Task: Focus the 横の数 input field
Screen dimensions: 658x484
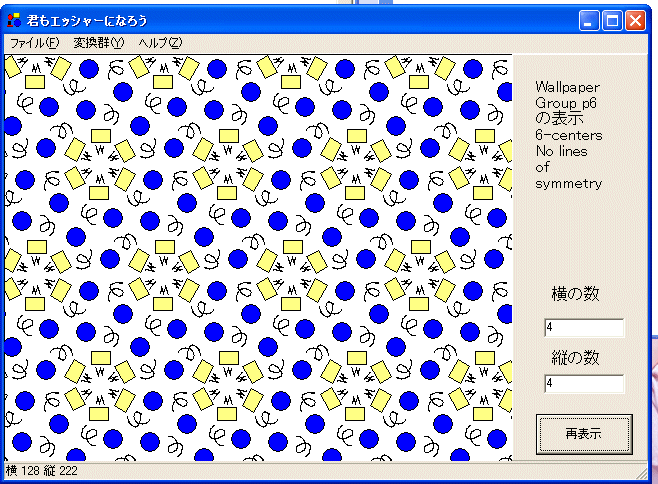Action: pyautogui.click(x=584, y=327)
